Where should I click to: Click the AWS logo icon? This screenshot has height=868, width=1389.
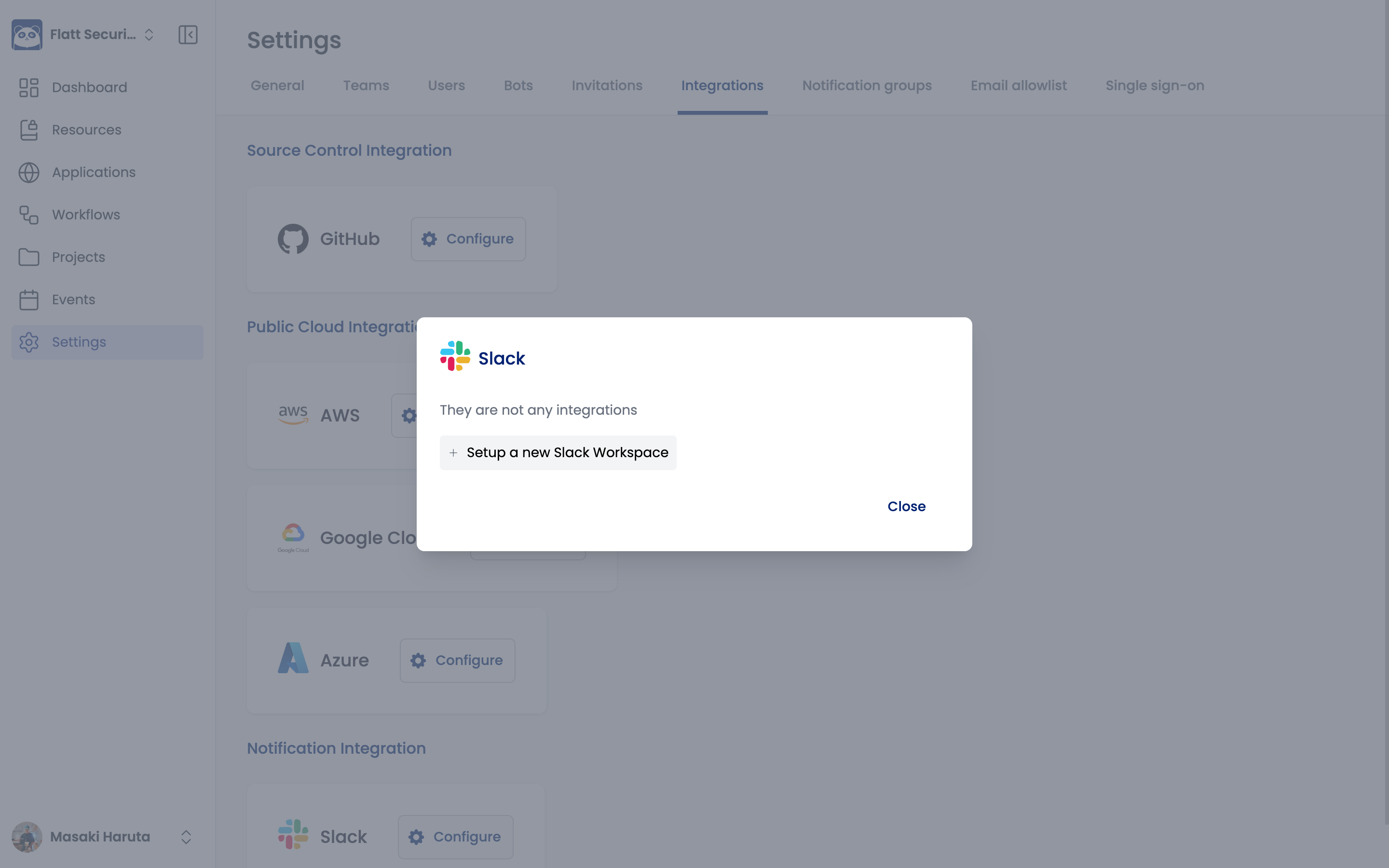(x=293, y=415)
